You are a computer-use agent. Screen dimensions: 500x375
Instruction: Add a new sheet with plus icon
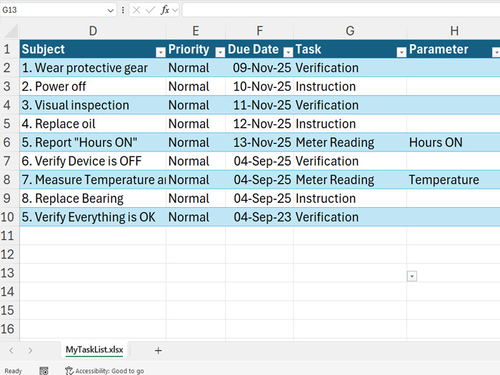point(158,350)
